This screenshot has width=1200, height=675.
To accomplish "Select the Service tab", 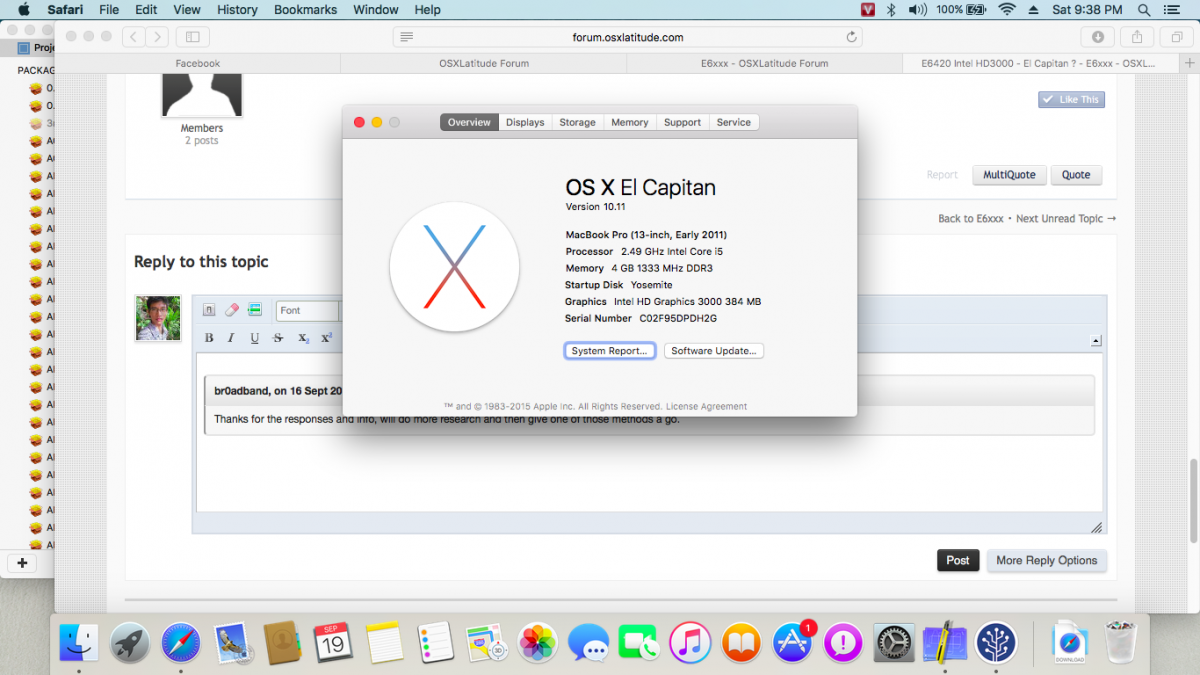I will pyautogui.click(x=734, y=122).
